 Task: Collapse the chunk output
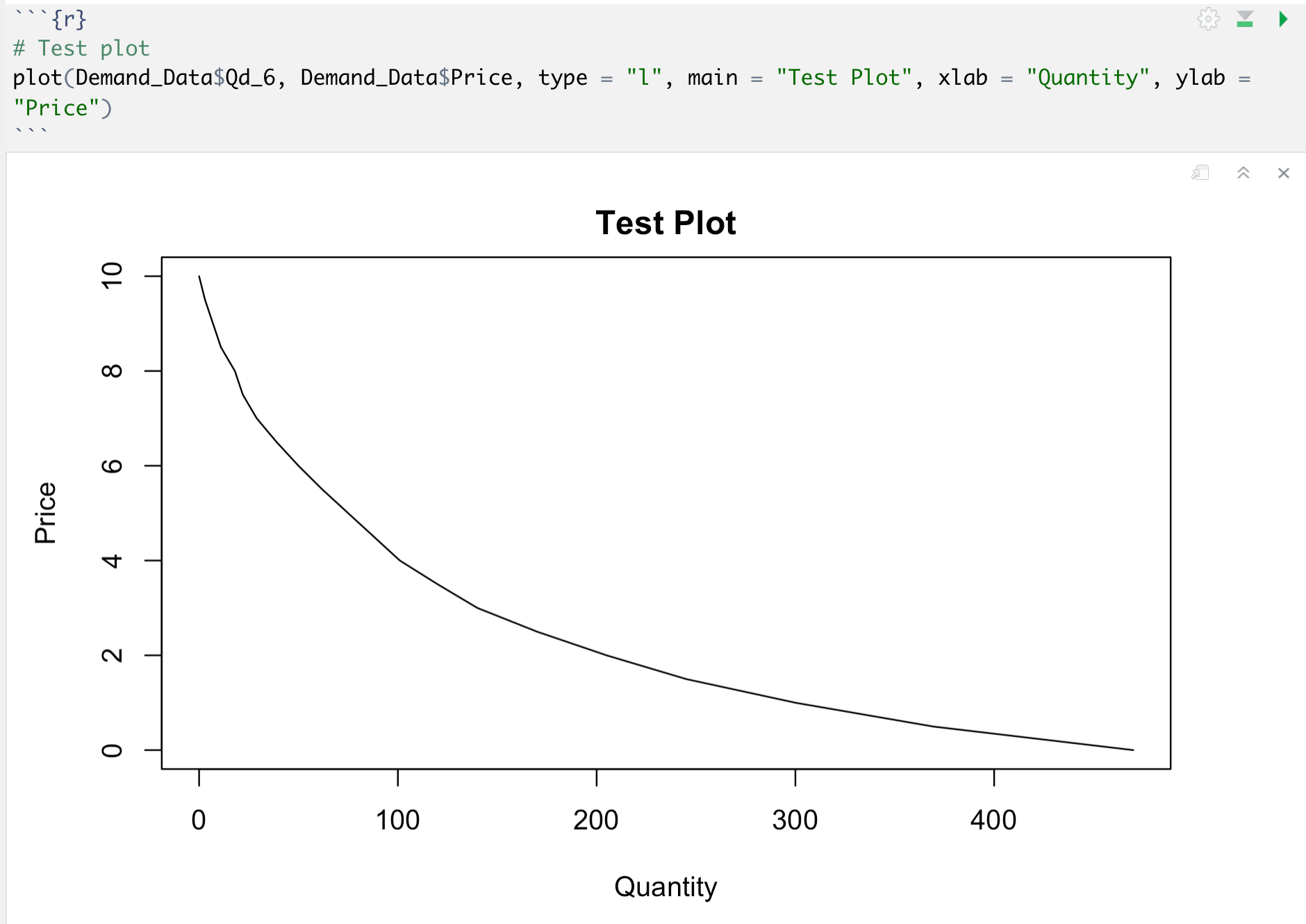point(1243,173)
